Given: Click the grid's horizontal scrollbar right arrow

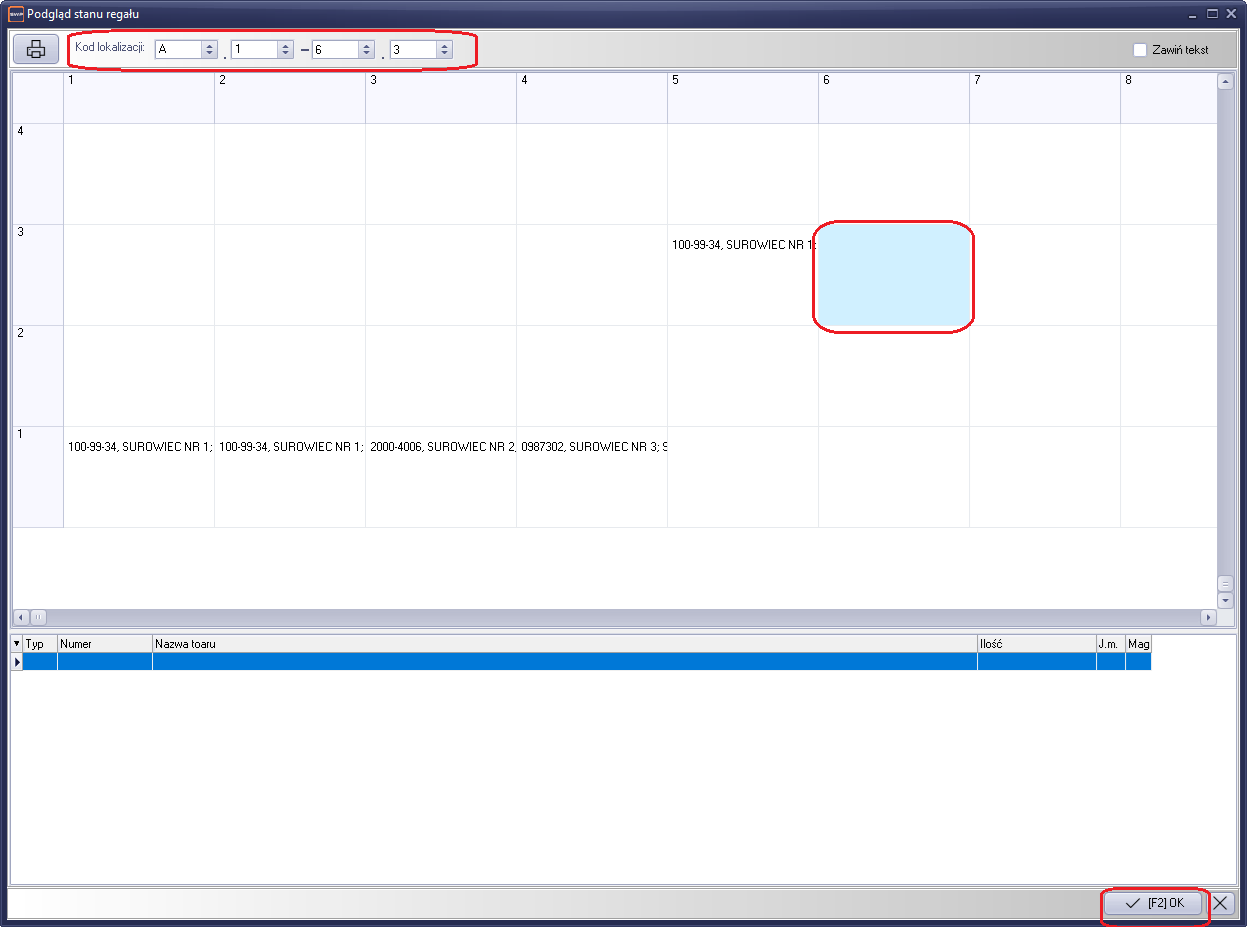Looking at the screenshot, I should [x=1209, y=617].
